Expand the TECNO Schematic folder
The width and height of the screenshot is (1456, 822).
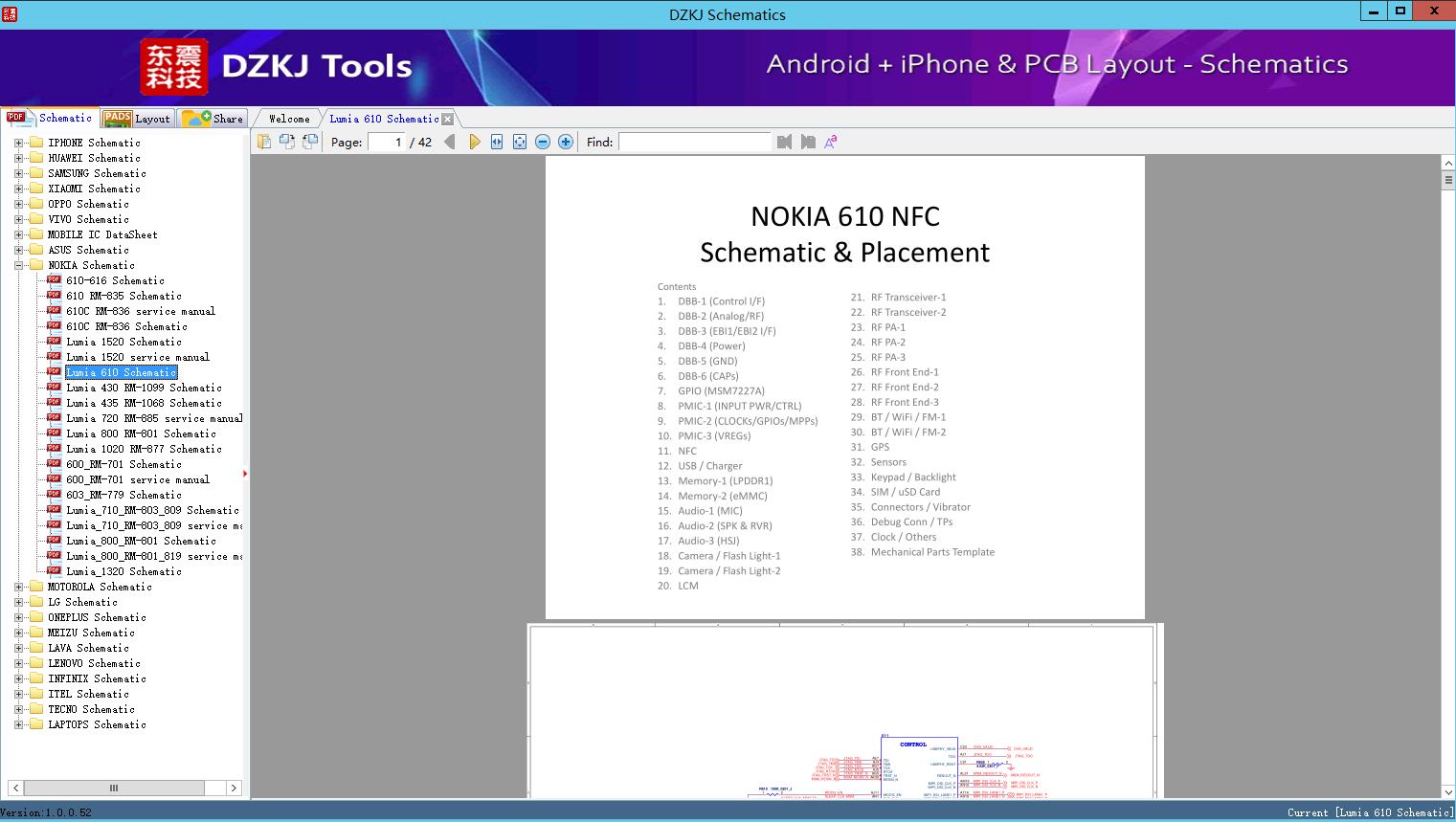click(18, 709)
